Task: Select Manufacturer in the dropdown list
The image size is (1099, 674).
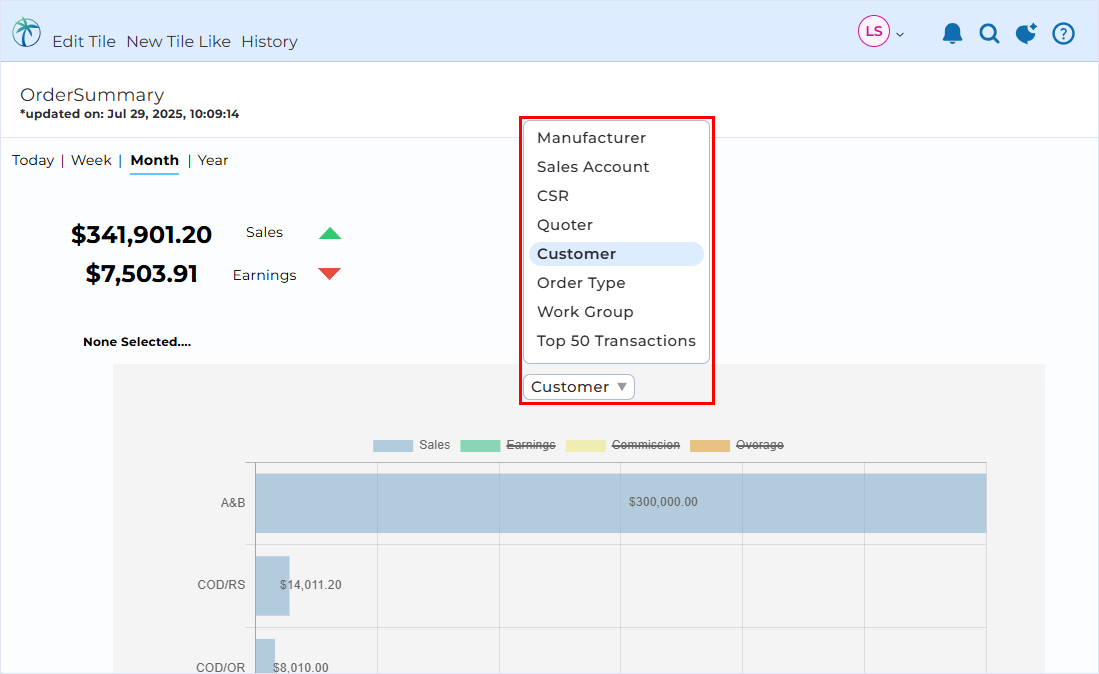Action: pyautogui.click(x=616, y=138)
